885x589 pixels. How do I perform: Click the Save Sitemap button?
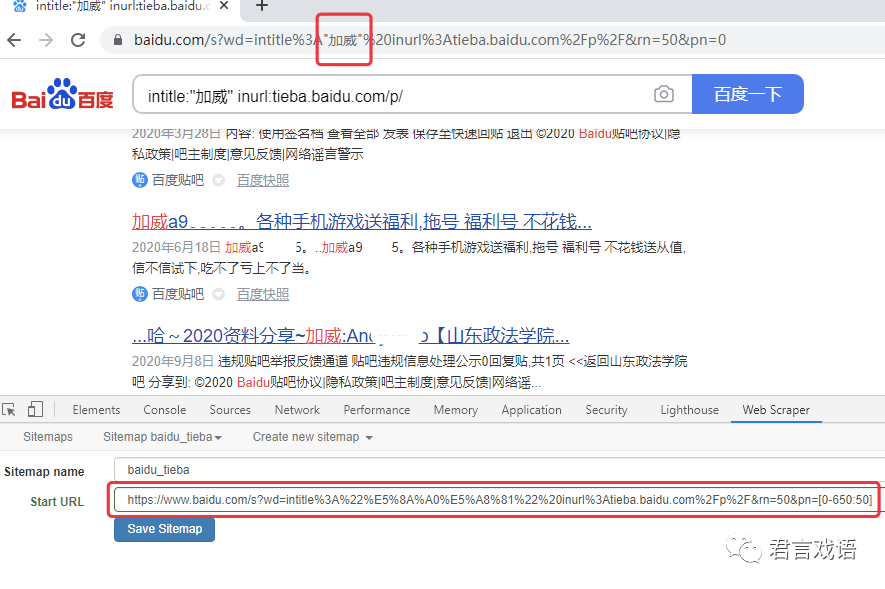164,529
